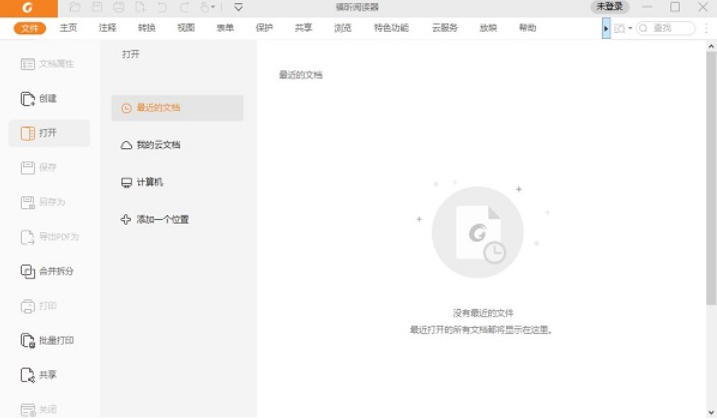Viewport: 717px width, 419px height.
Task: Open 合并拆分 in the file sidebar
Action: pyautogui.click(x=48, y=271)
